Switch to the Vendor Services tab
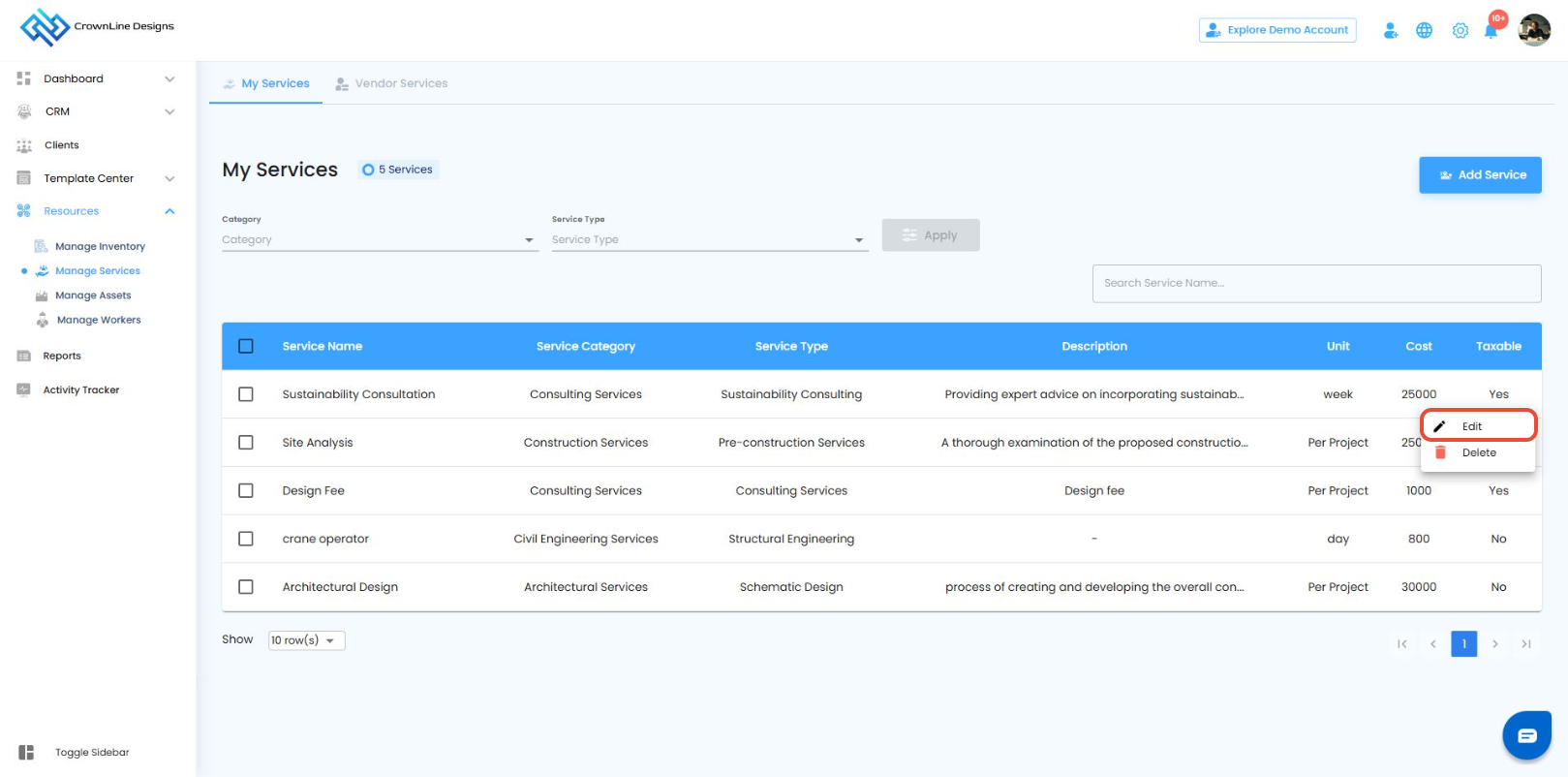Image resolution: width=1568 pixels, height=777 pixels. click(391, 84)
